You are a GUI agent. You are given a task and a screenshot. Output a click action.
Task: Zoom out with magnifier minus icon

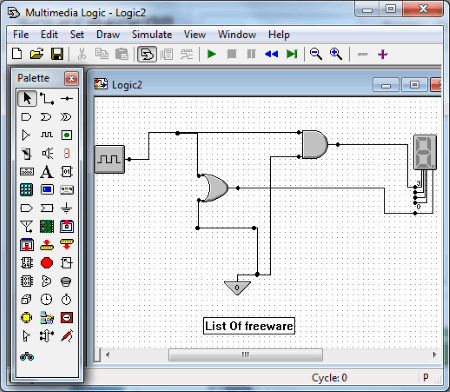[x=316, y=54]
